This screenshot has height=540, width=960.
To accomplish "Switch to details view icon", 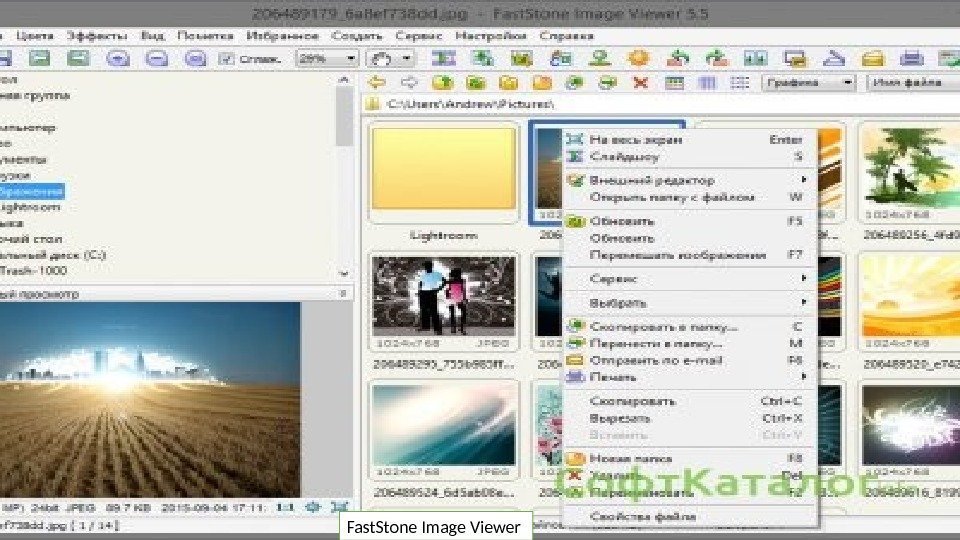I will (707, 82).
